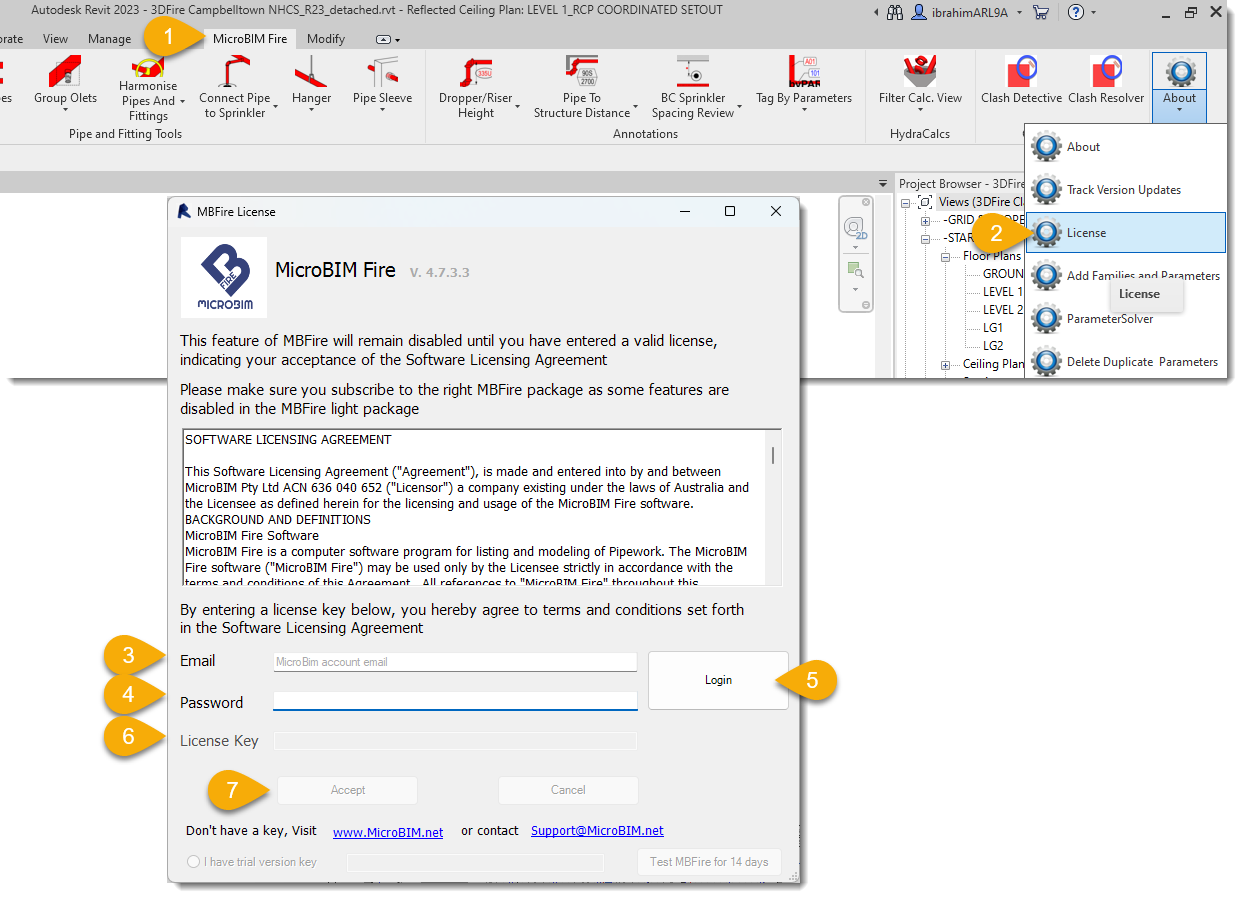Open the View ribbon tab
The width and height of the screenshot is (1242, 898).
56,39
